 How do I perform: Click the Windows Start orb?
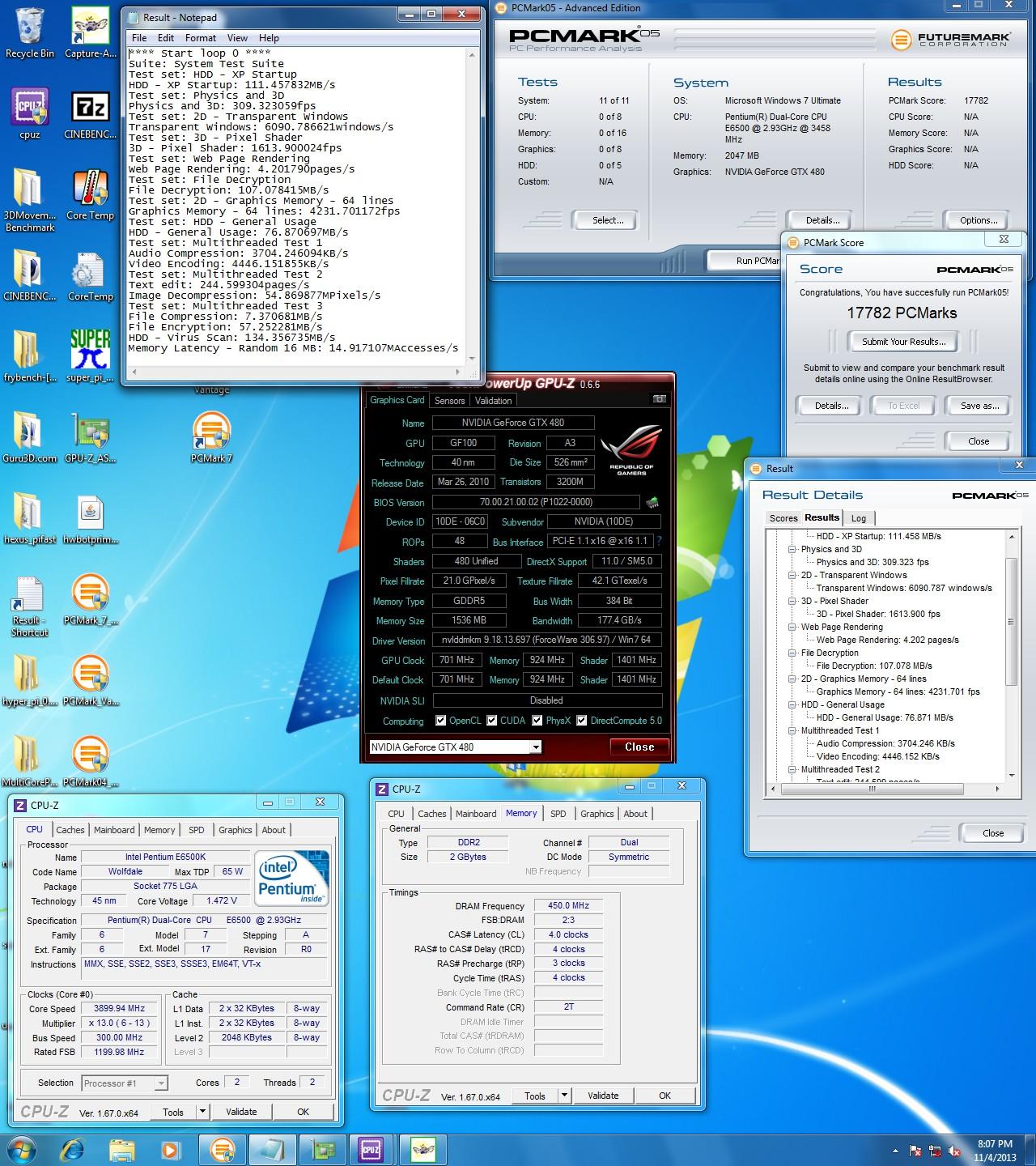[22, 1149]
